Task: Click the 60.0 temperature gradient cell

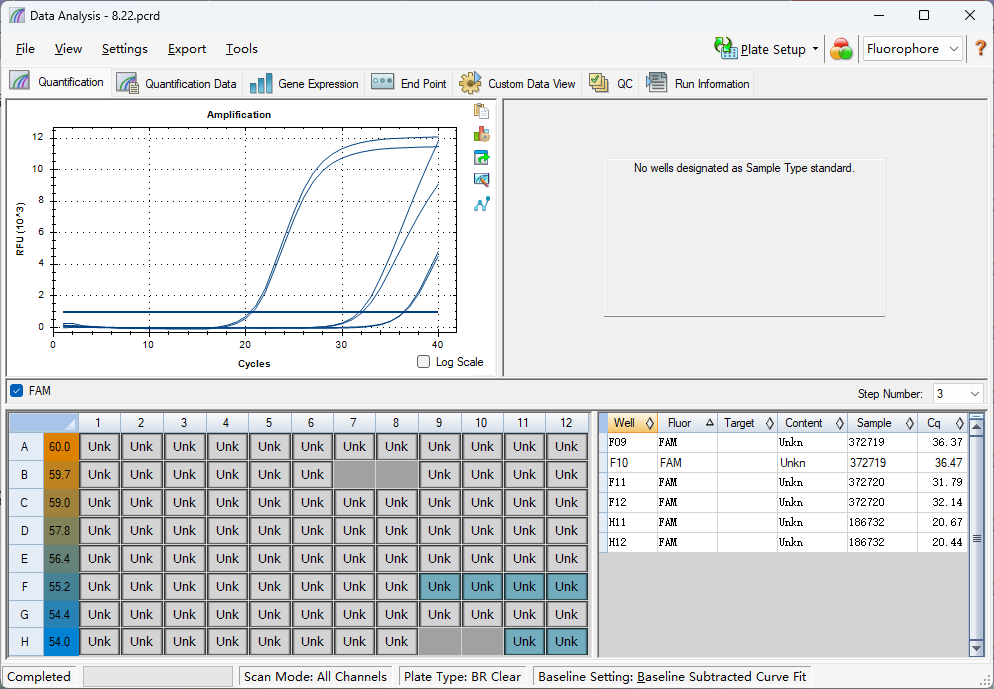Action: pyautogui.click(x=60, y=446)
